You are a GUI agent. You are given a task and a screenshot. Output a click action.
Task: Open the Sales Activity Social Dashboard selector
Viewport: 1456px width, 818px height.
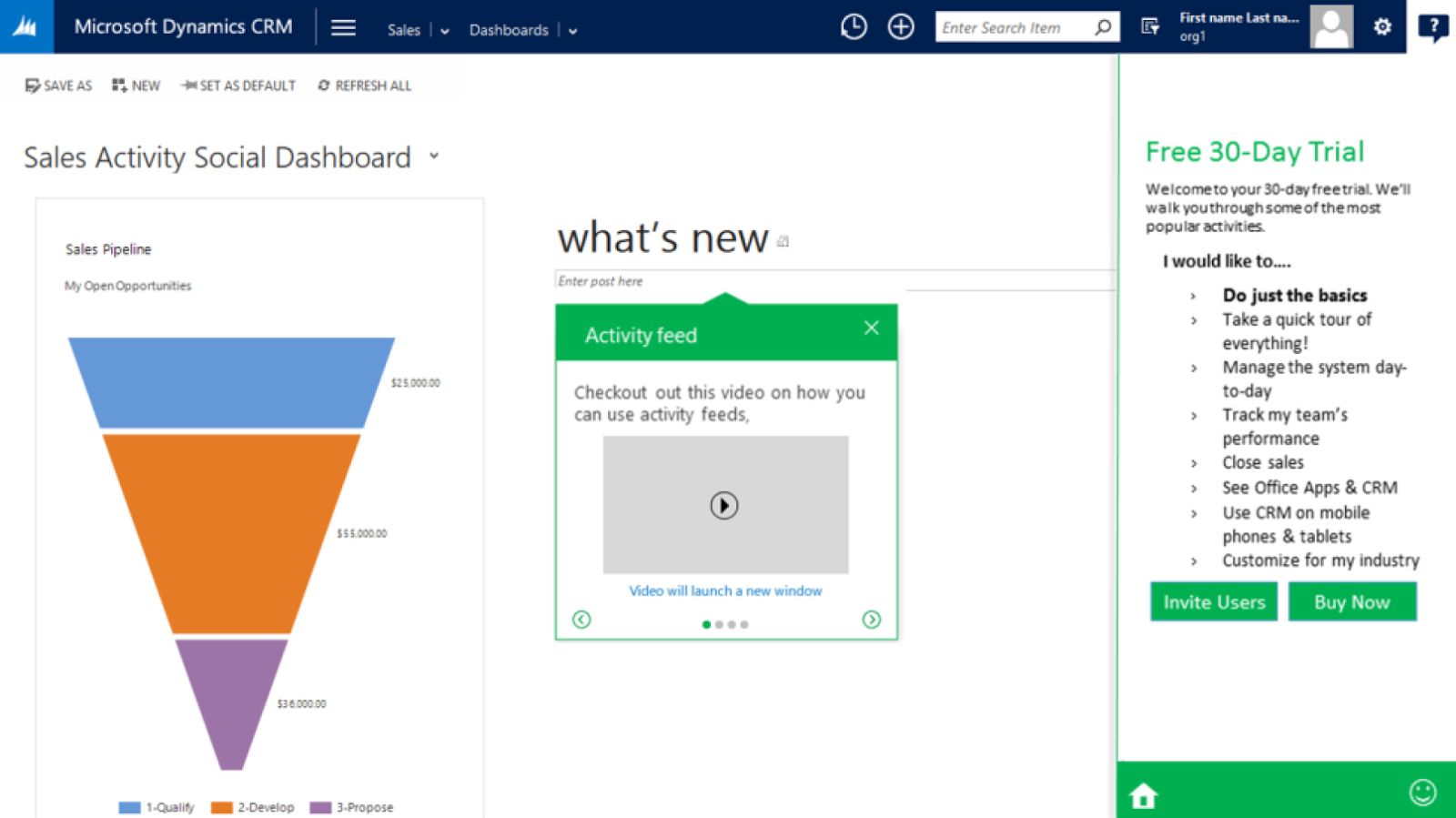(x=434, y=157)
